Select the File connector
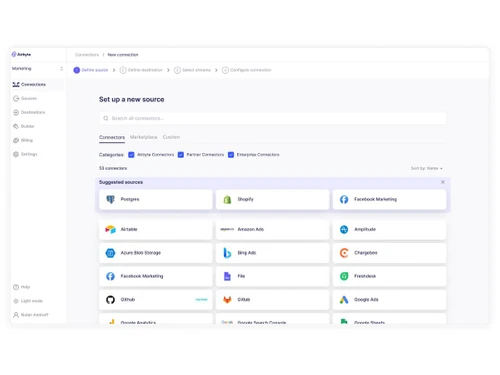Screen dimensions: 500x375 click(x=273, y=276)
